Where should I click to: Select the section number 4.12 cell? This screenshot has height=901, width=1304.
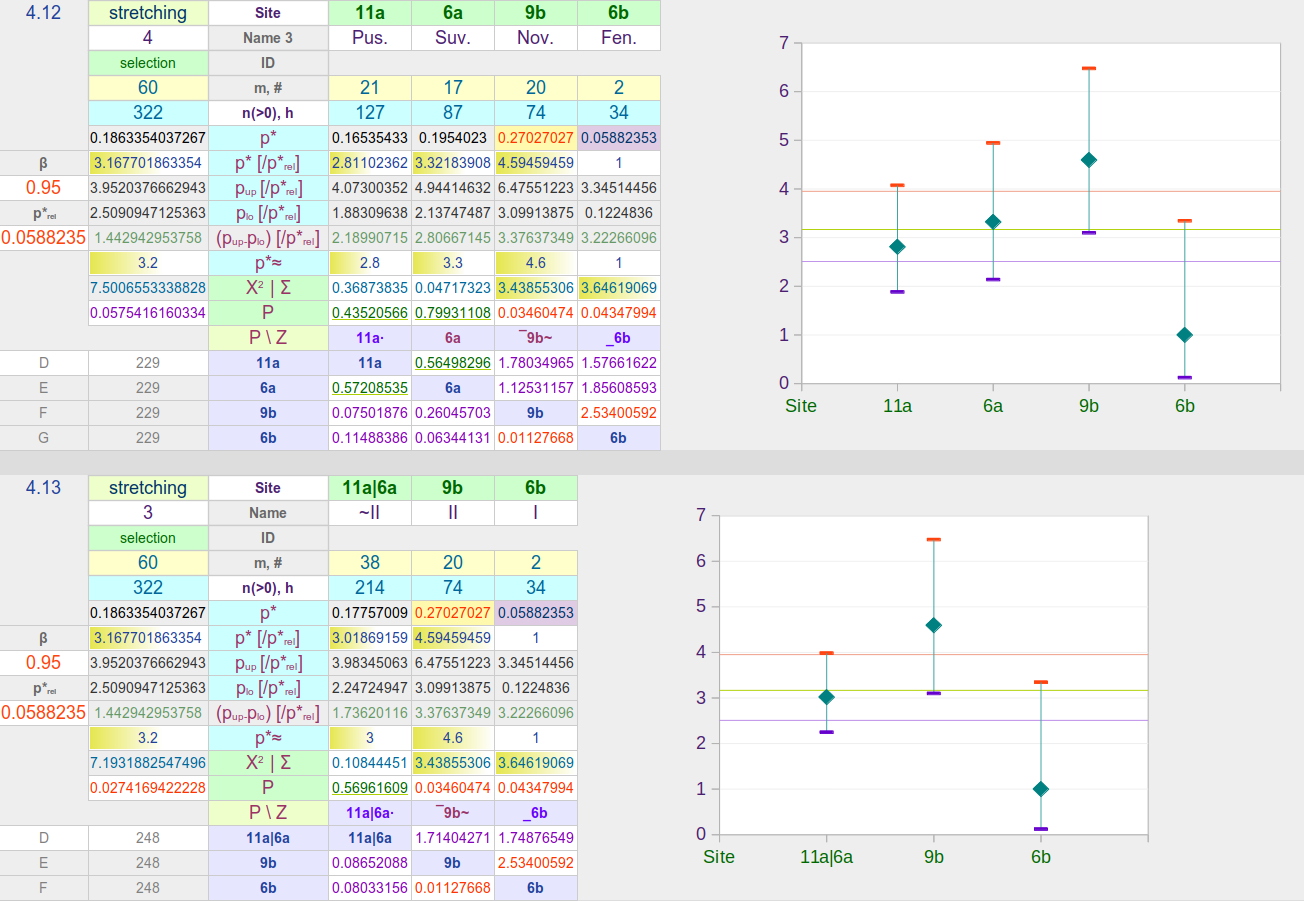(x=43, y=13)
